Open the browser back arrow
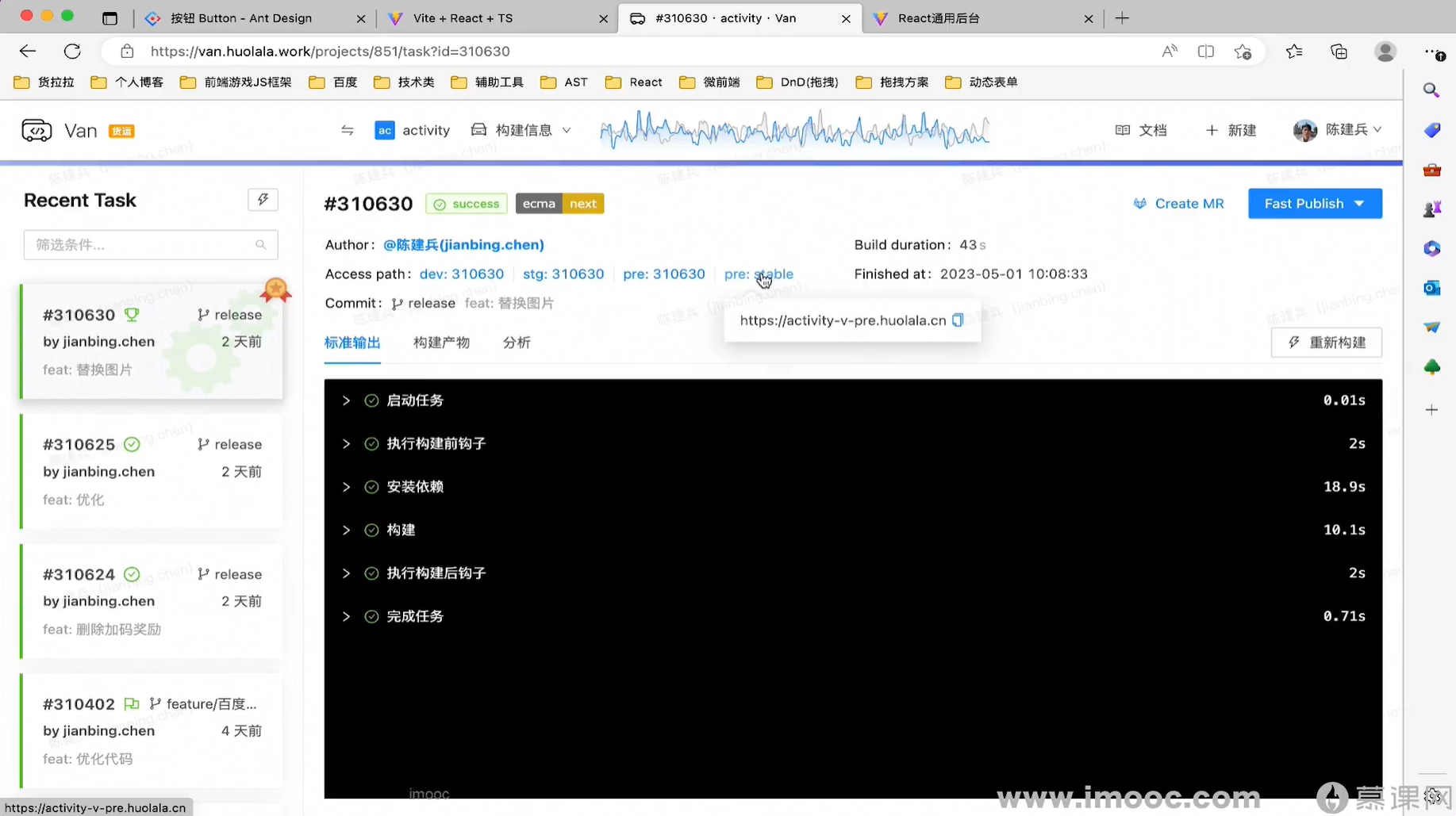Viewport: 1456px width, 816px height. tap(28, 52)
